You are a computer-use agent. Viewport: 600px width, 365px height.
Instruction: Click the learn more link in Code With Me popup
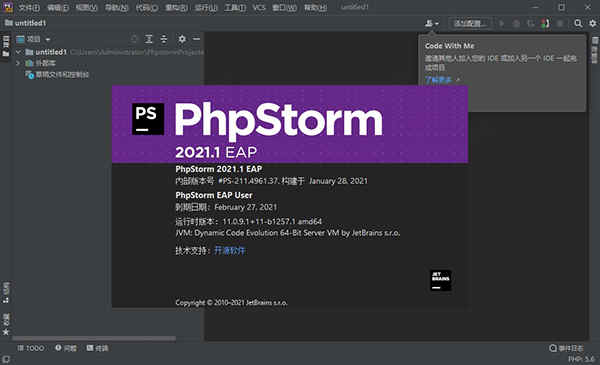point(439,80)
